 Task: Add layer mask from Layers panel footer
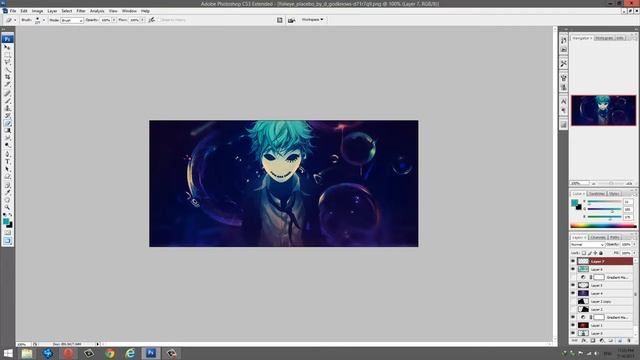(x=593, y=340)
